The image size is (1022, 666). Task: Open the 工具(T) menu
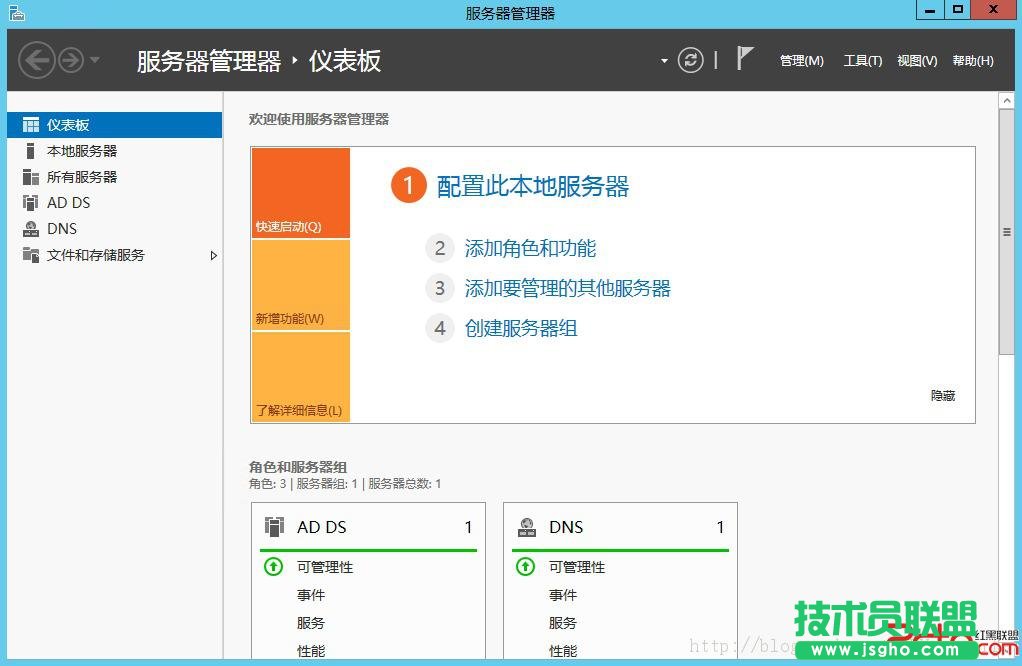(x=861, y=60)
